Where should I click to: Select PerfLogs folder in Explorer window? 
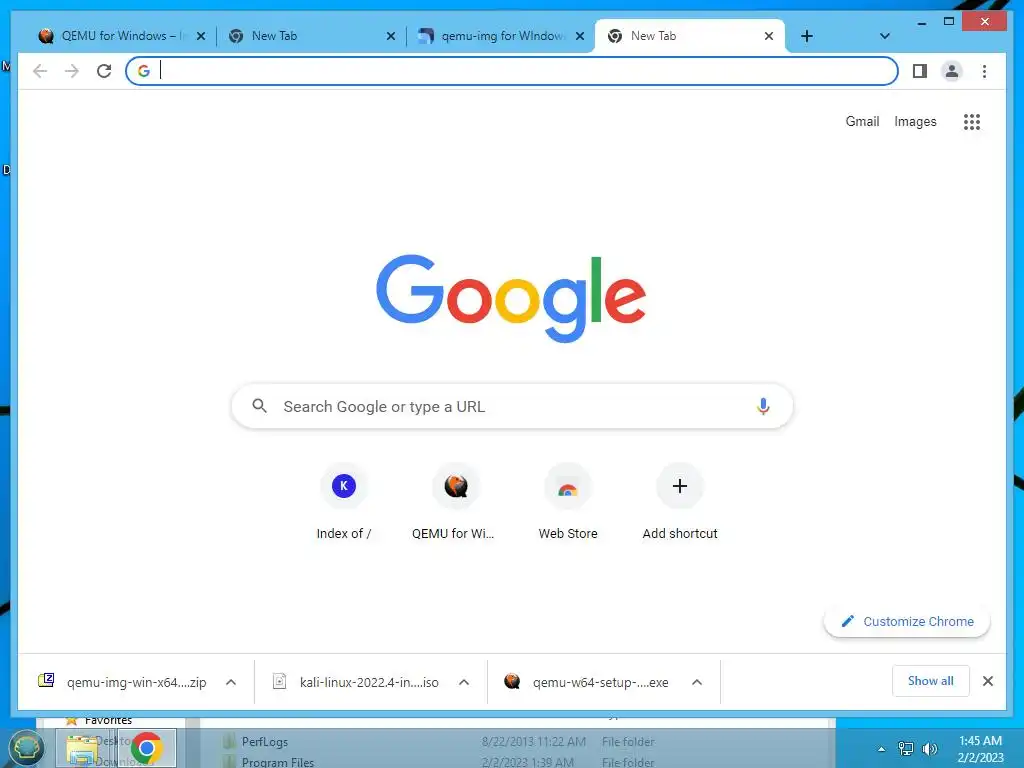pyautogui.click(x=264, y=742)
